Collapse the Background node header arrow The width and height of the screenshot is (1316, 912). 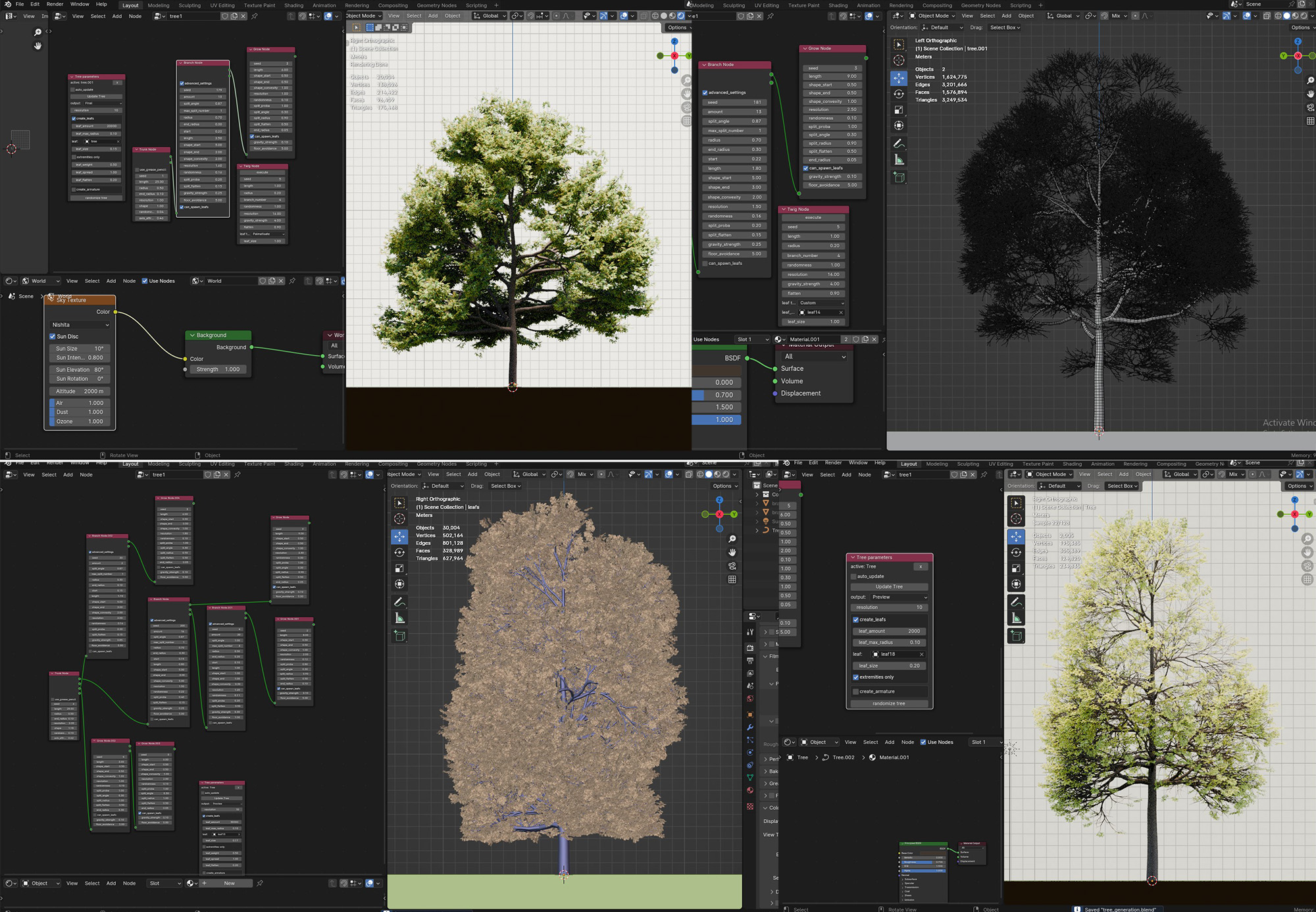tap(193, 335)
